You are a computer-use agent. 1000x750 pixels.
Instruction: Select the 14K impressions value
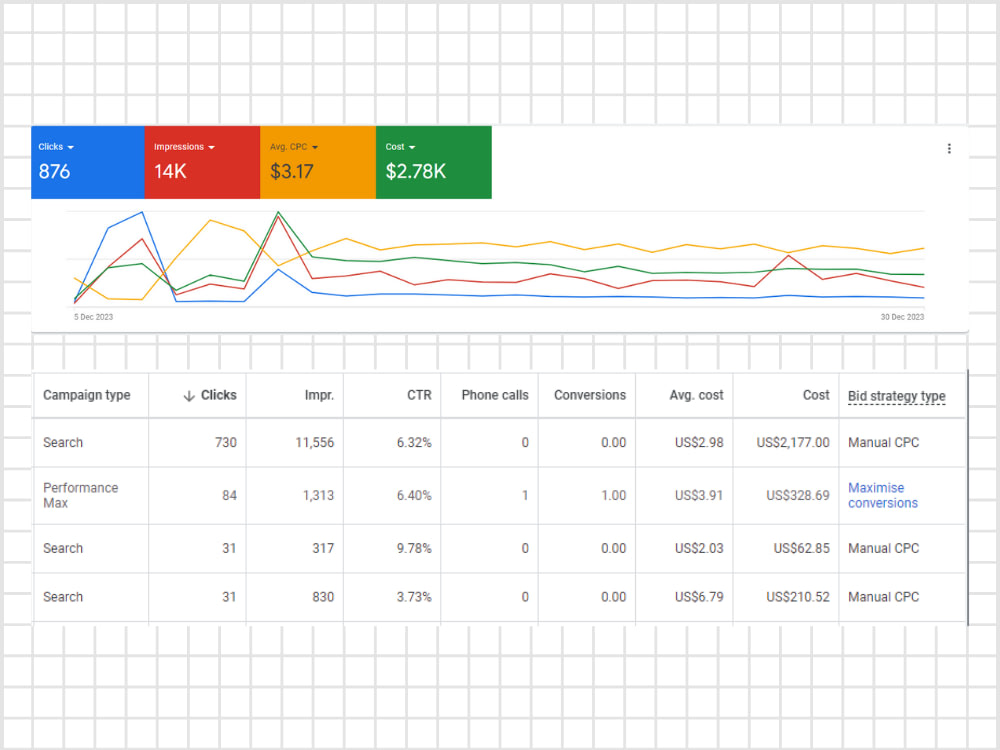(170, 172)
